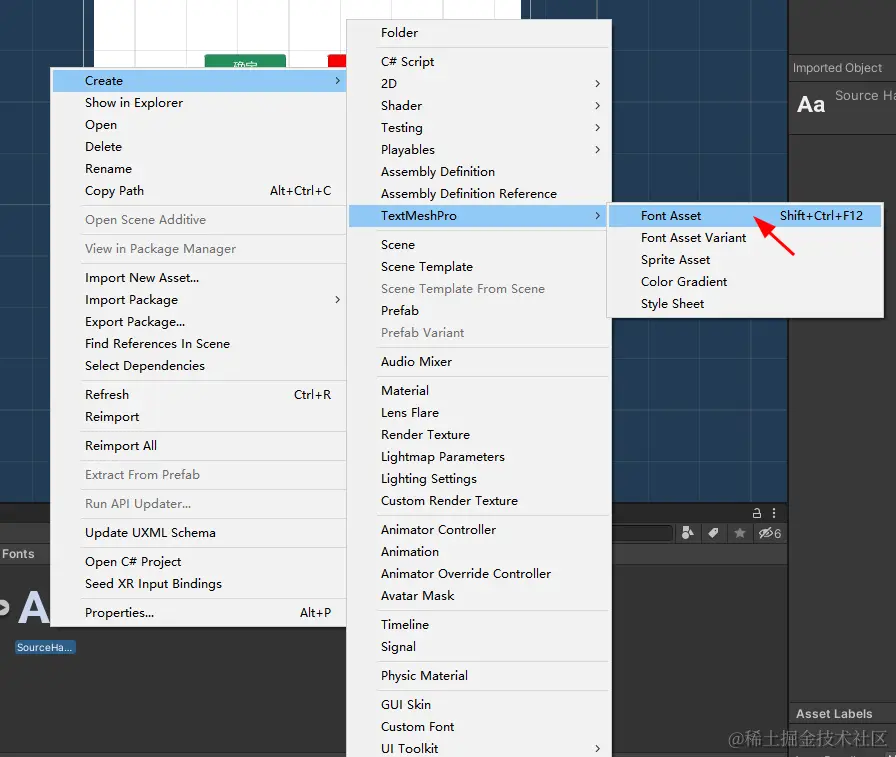Expand the TextMeshPro submenu
Viewport: 896px width, 757px height.
tap(597, 215)
